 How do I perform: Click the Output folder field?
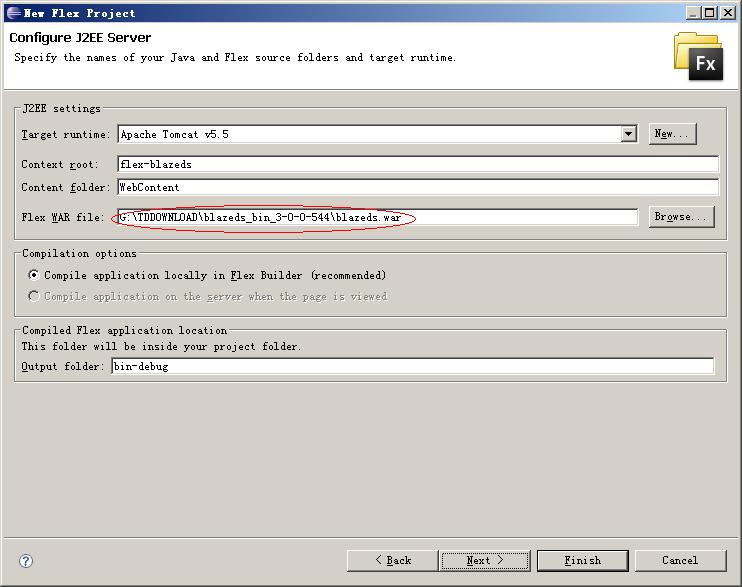point(413,366)
